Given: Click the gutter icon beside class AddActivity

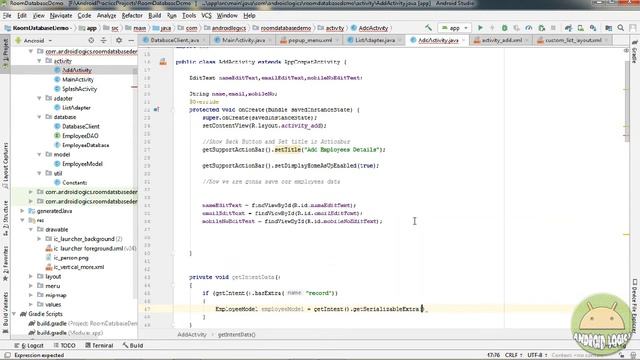Looking at the screenshot, I should click(163, 62).
